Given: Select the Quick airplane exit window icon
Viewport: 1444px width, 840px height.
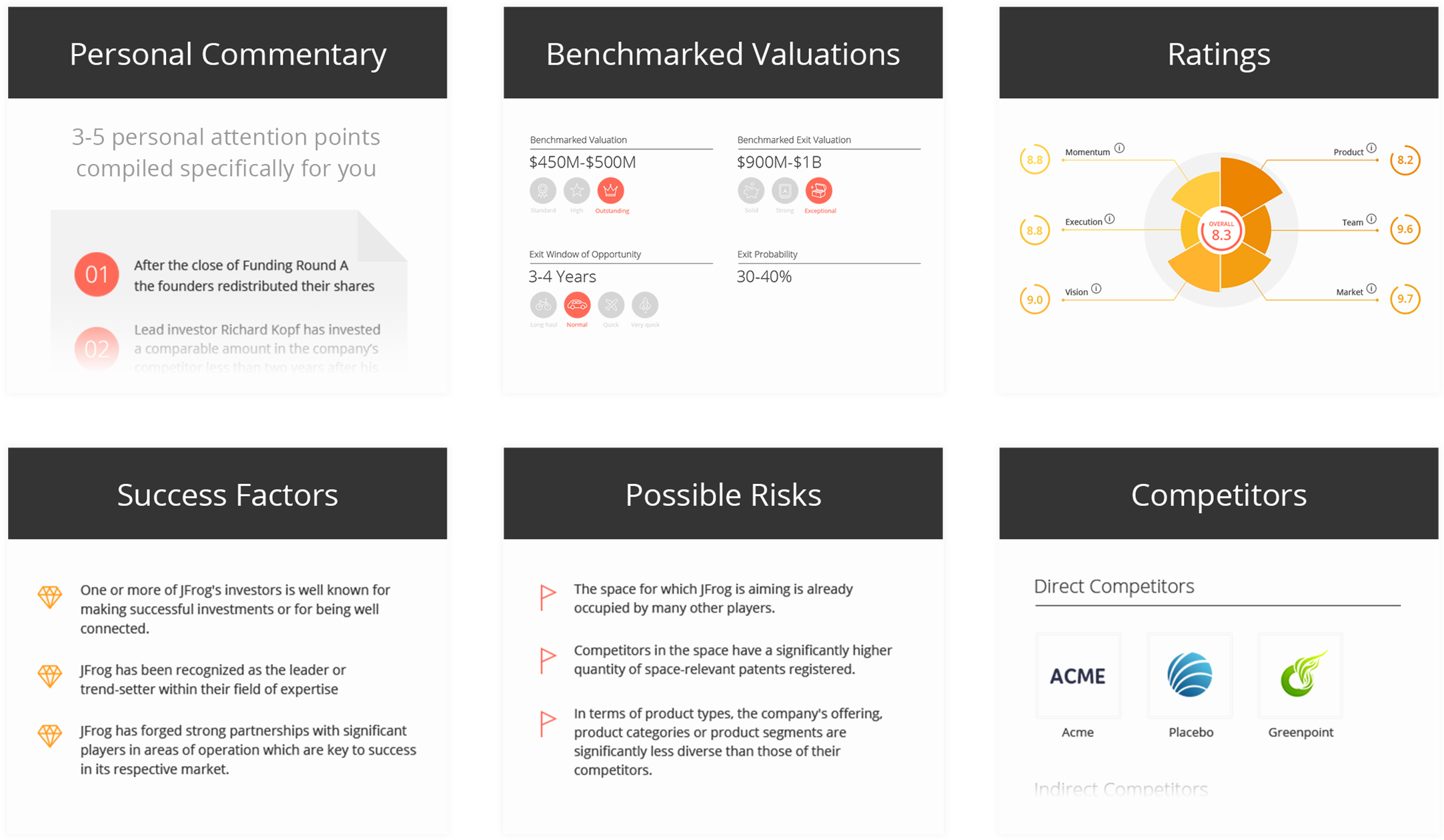Looking at the screenshot, I should (x=611, y=305).
